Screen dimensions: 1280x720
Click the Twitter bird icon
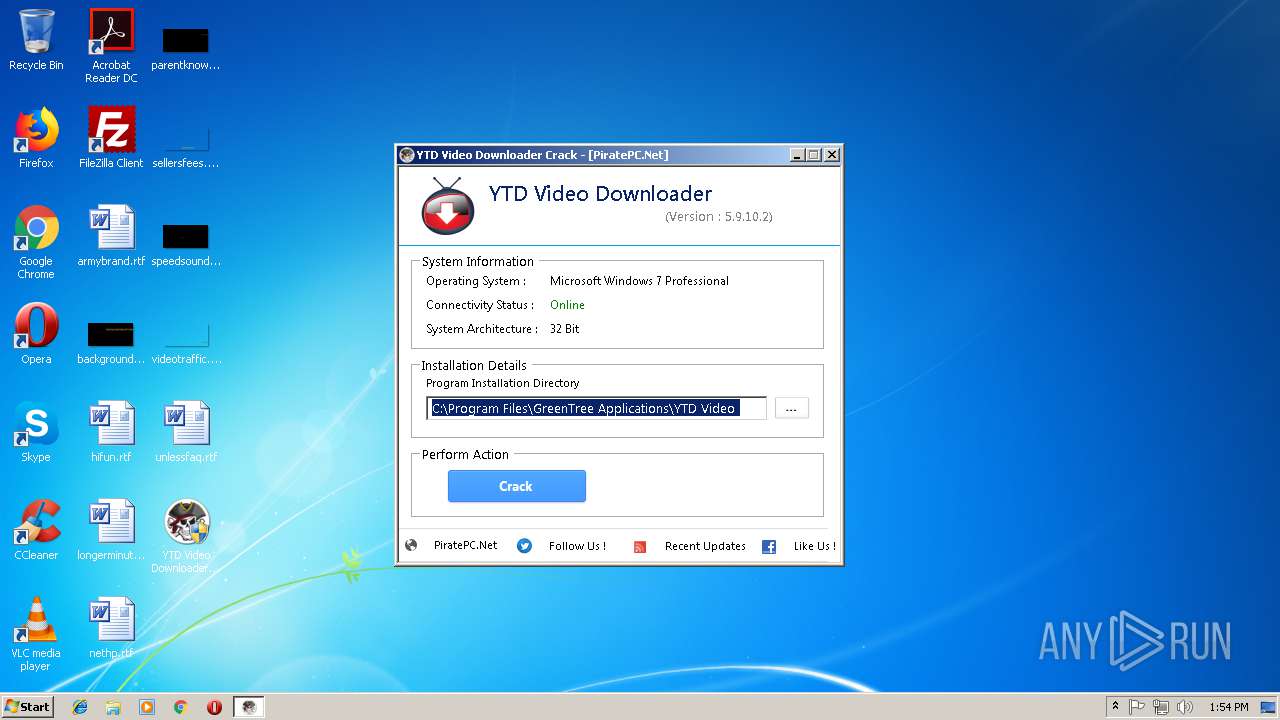click(524, 546)
